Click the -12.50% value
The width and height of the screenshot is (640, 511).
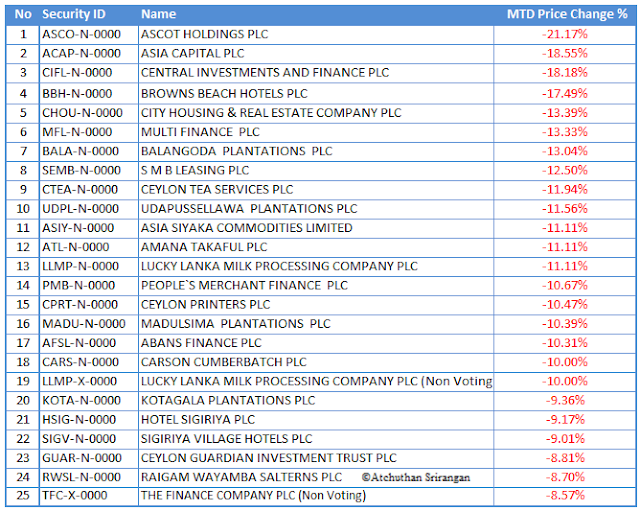tap(565, 170)
